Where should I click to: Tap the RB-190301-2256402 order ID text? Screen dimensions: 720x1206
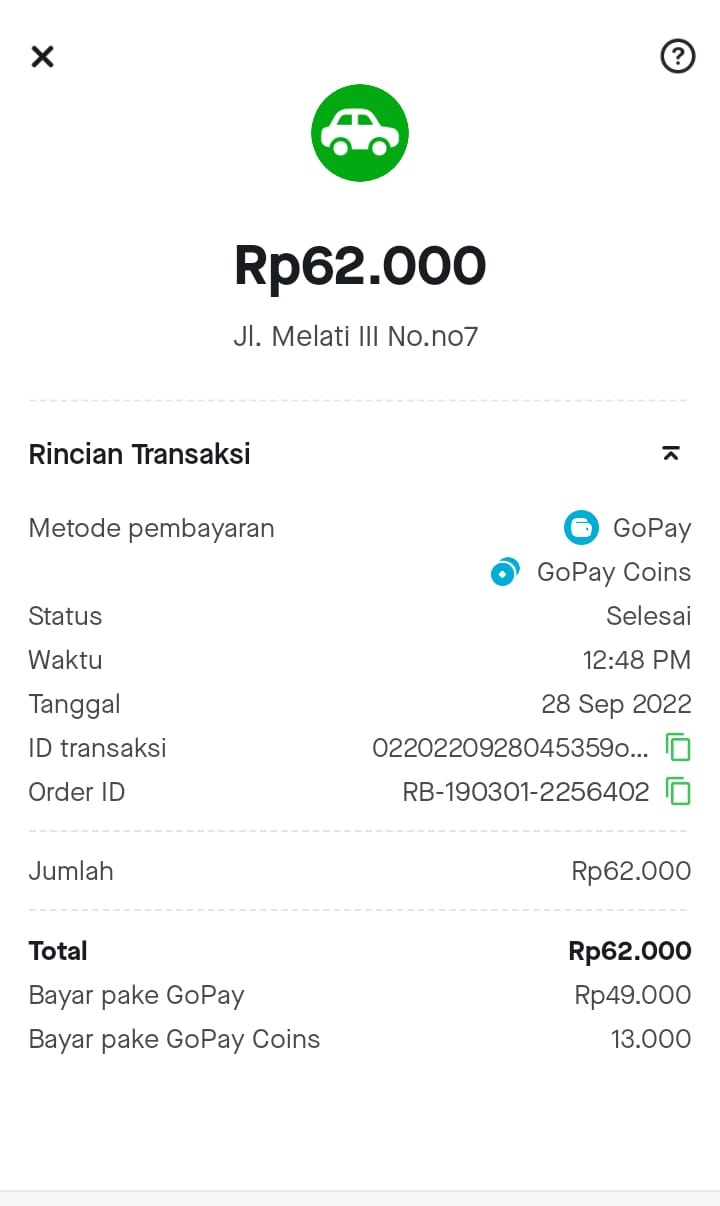pyautogui.click(x=526, y=792)
